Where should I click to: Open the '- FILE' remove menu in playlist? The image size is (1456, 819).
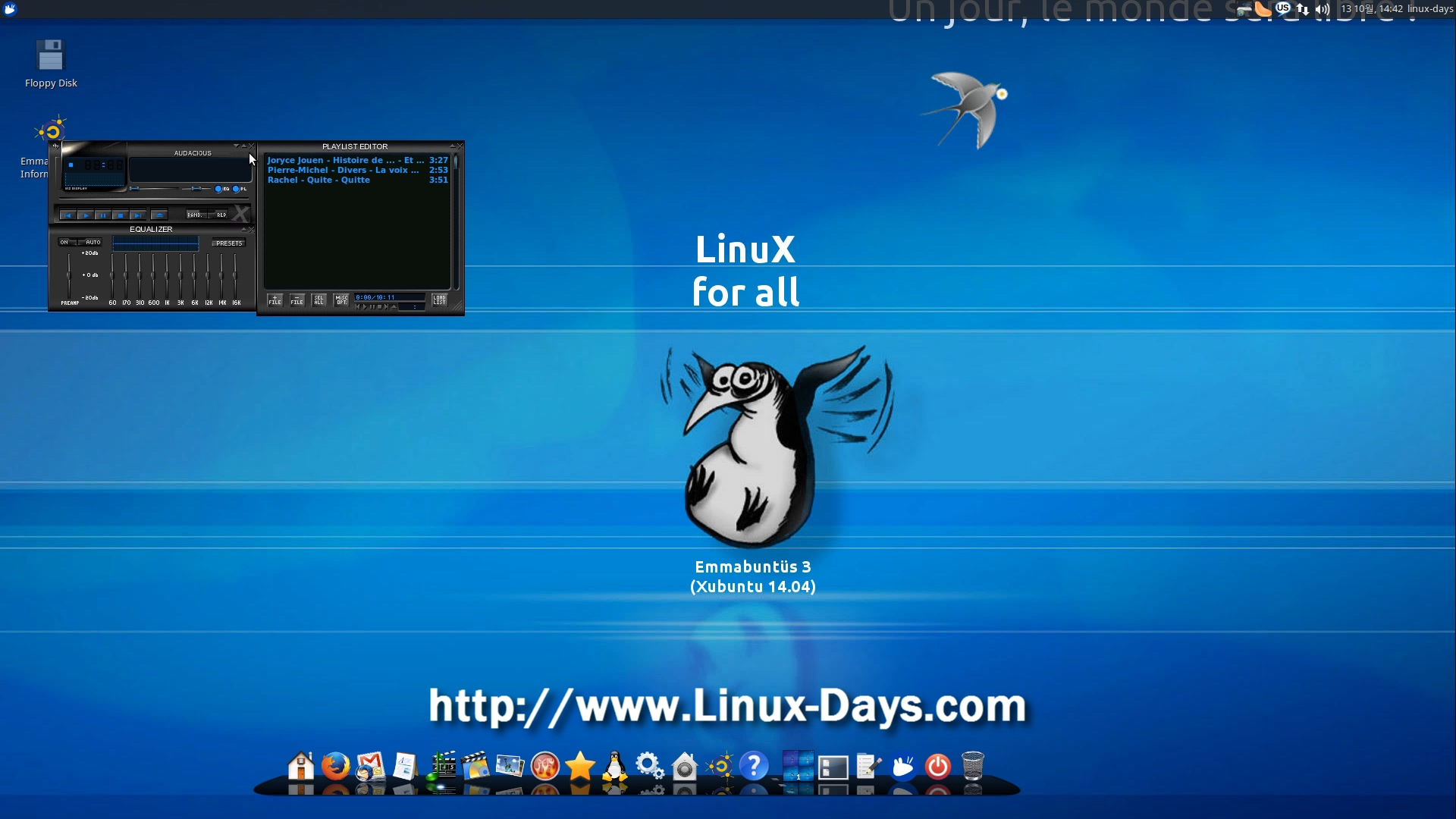pyautogui.click(x=297, y=300)
